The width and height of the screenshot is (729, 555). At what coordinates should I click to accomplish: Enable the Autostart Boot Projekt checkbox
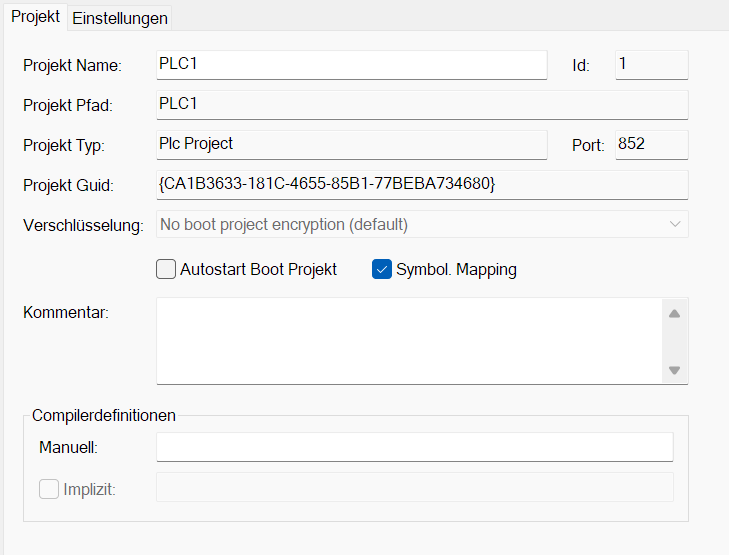click(167, 269)
